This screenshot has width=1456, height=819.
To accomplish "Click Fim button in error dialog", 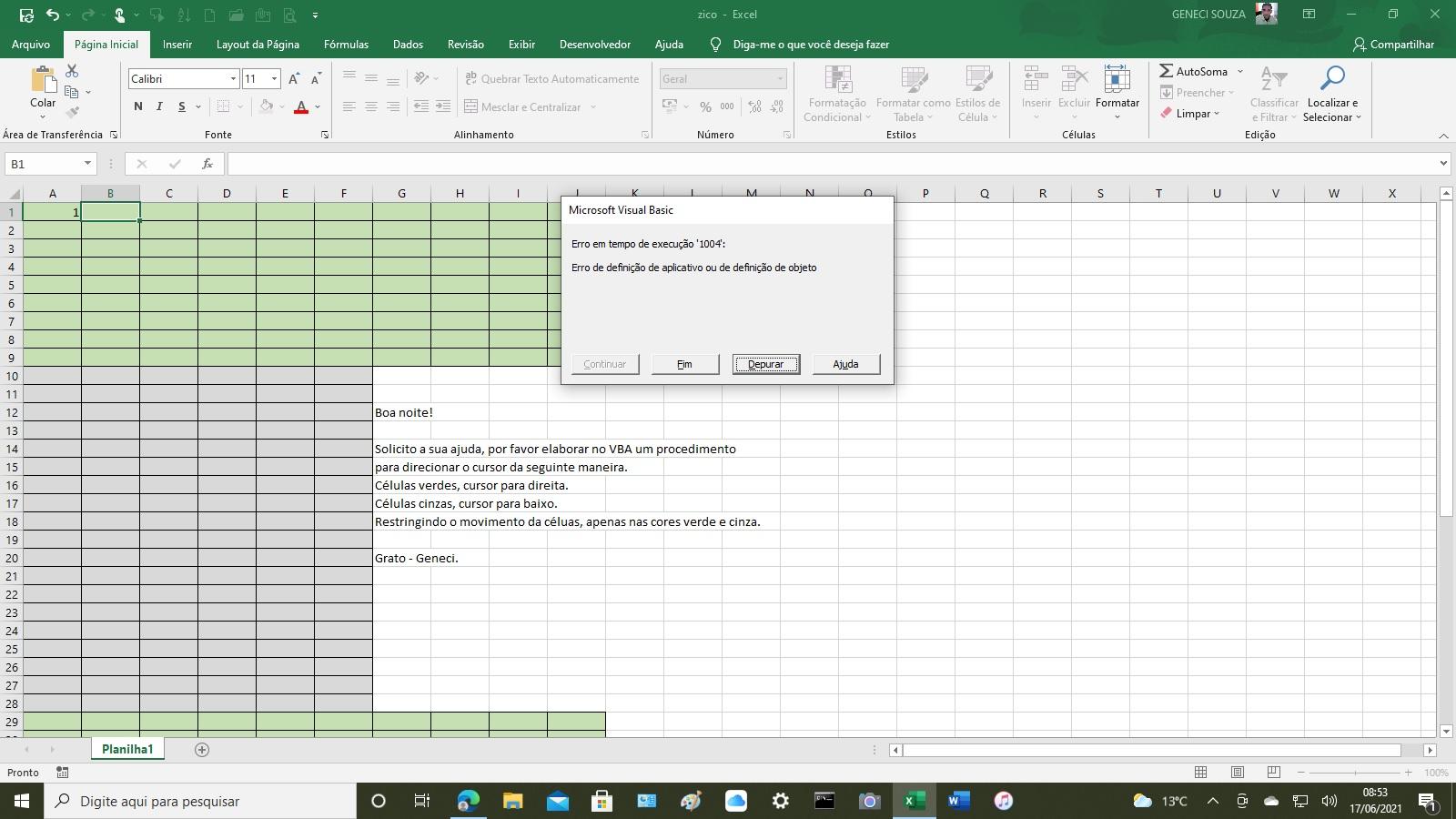I will (684, 364).
